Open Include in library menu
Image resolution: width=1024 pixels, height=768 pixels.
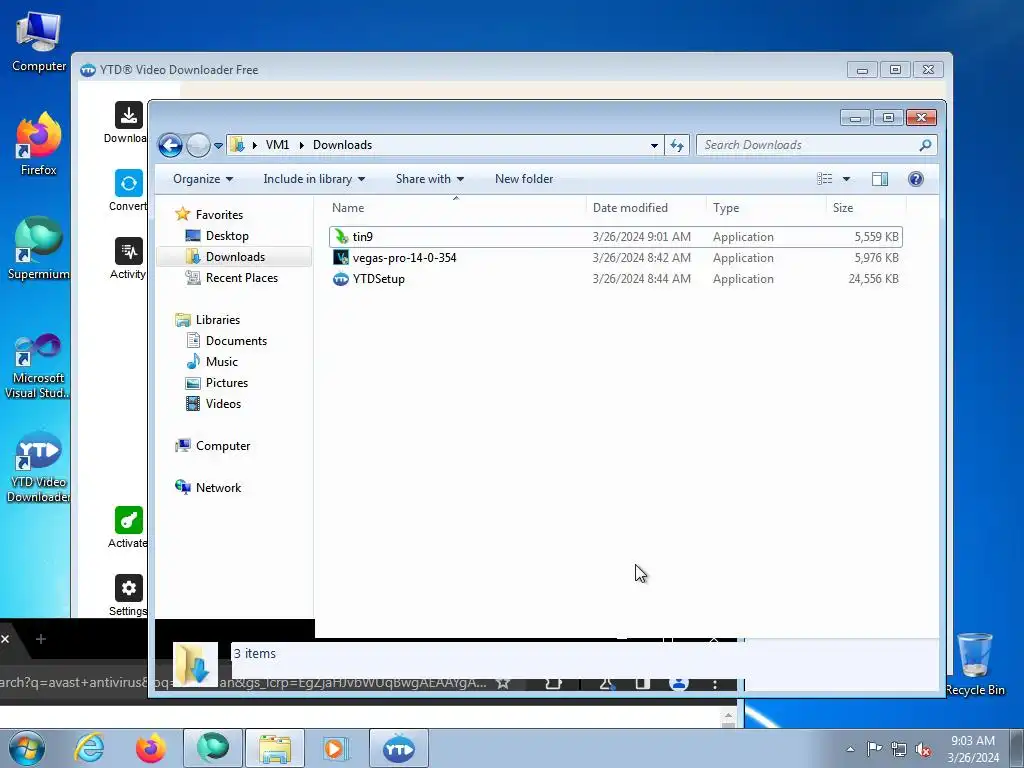pyautogui.click(x=314, y=179)
